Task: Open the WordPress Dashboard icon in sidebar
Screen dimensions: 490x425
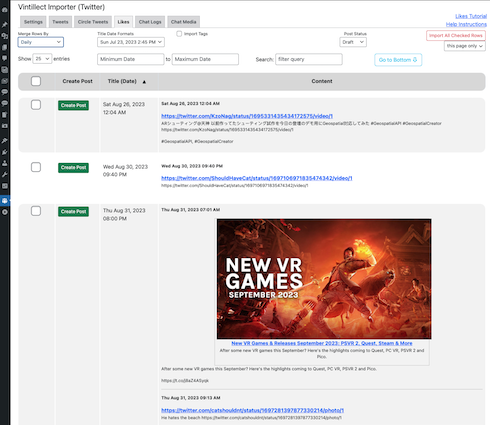Action: [5, 10]
